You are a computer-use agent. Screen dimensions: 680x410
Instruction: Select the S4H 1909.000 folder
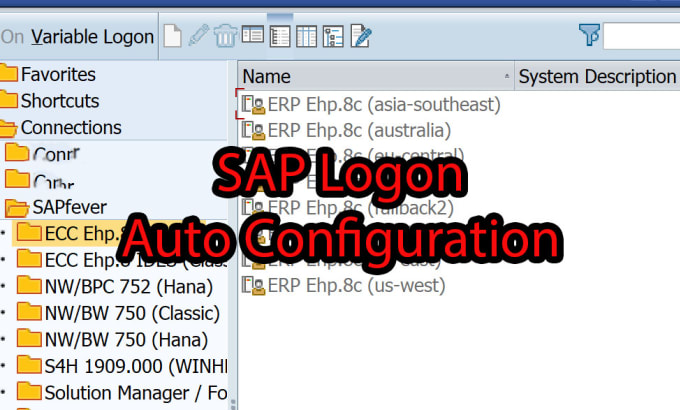click(x=122, y=366)
